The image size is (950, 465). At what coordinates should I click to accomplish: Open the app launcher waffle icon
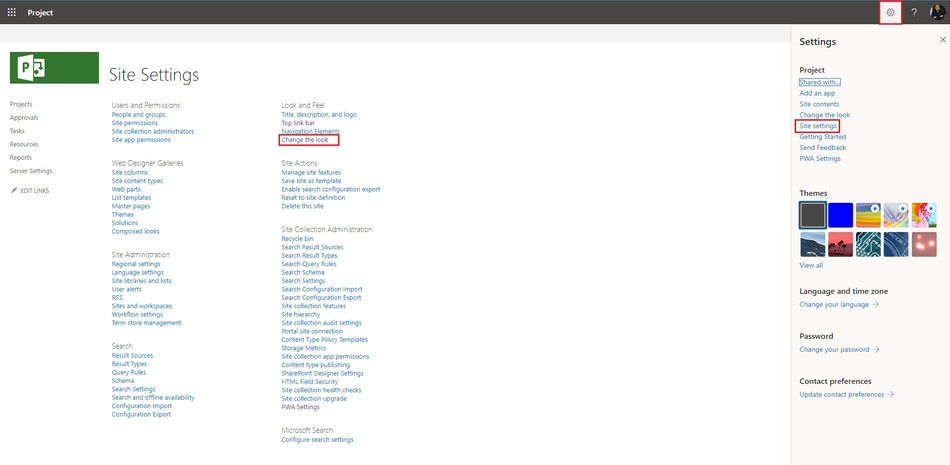pos(12,12)
